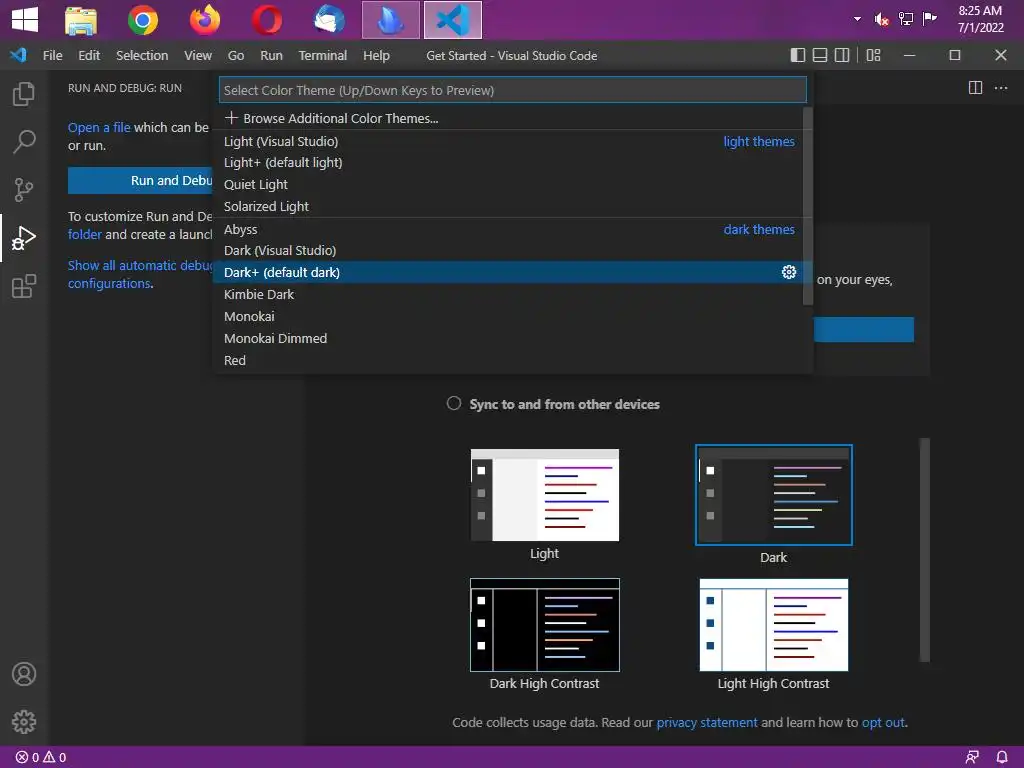Select Abyss theme
Image resolution: width=1024 pixels, height=768 pixels.
tap(510, 229)
